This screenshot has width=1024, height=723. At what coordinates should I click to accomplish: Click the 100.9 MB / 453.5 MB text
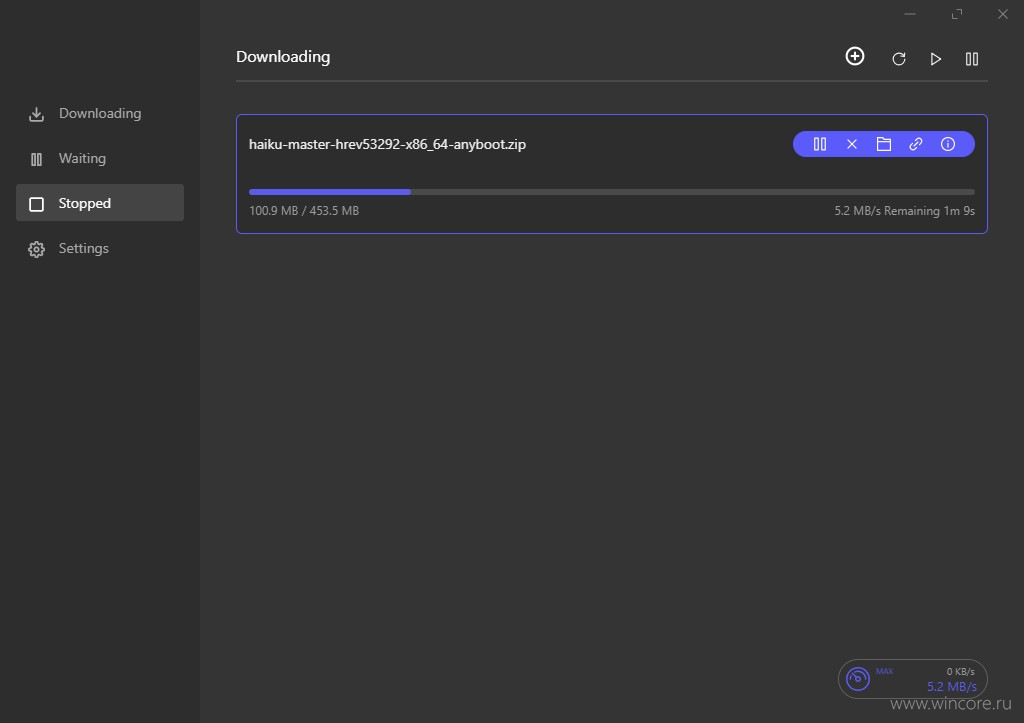tap(304, 211)
